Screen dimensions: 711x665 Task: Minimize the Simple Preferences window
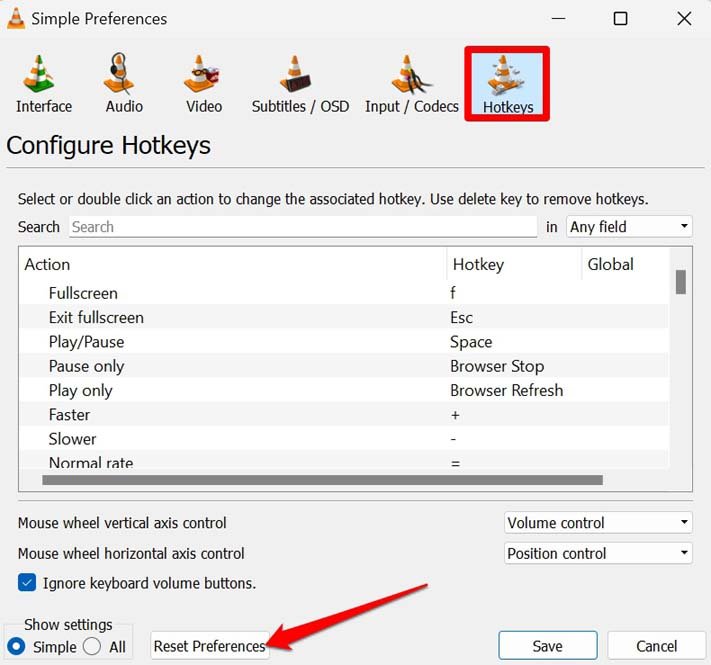click(559, 19)
